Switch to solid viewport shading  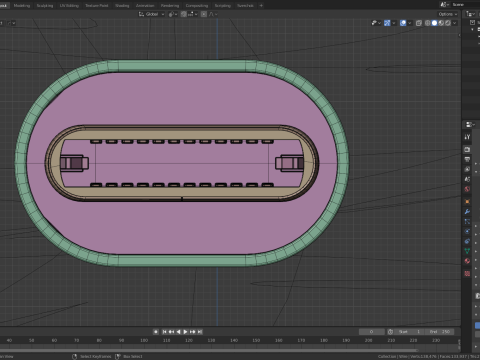coord(434,23)
